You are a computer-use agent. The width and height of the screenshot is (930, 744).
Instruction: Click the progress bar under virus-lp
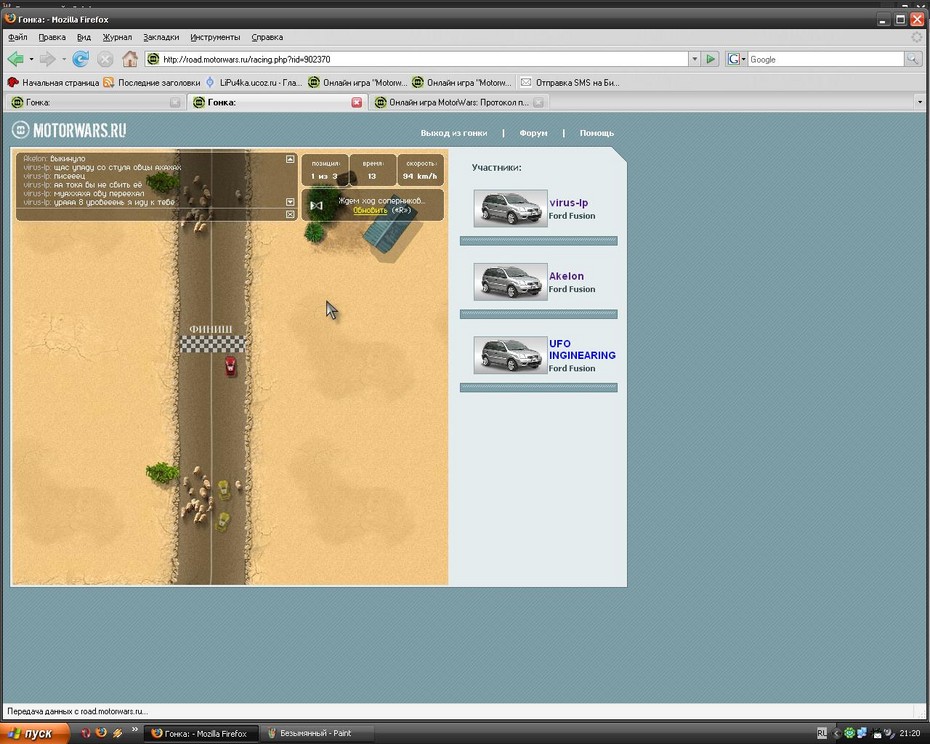(539, 241)
